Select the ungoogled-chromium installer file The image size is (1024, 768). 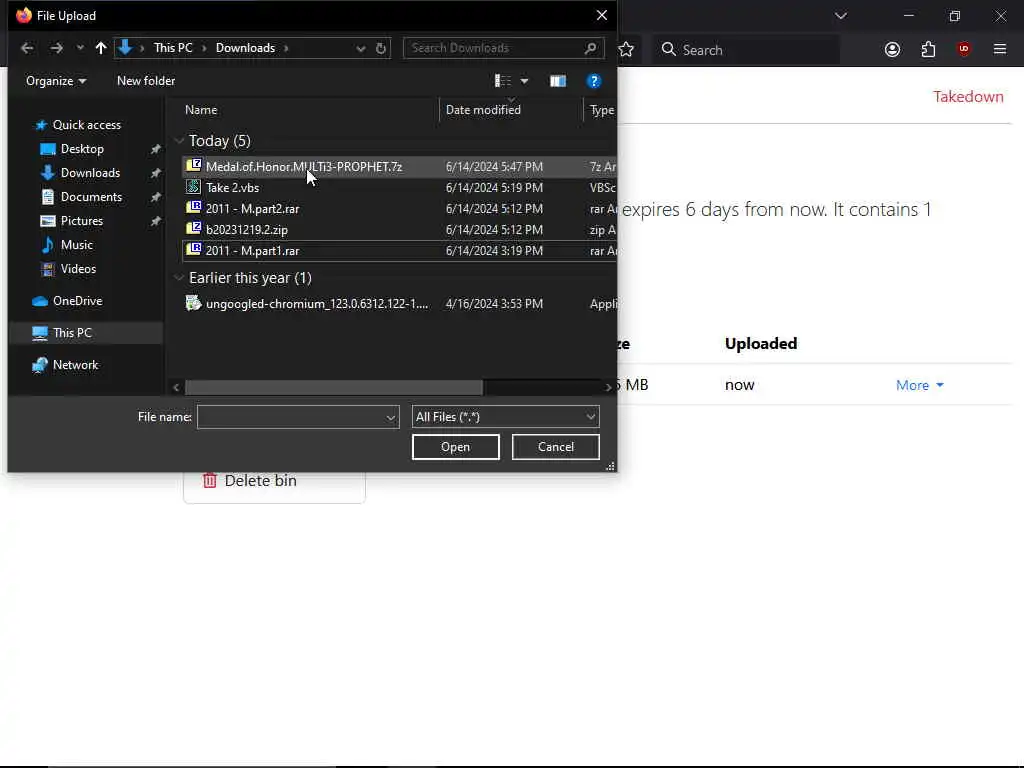coord(399,304)
